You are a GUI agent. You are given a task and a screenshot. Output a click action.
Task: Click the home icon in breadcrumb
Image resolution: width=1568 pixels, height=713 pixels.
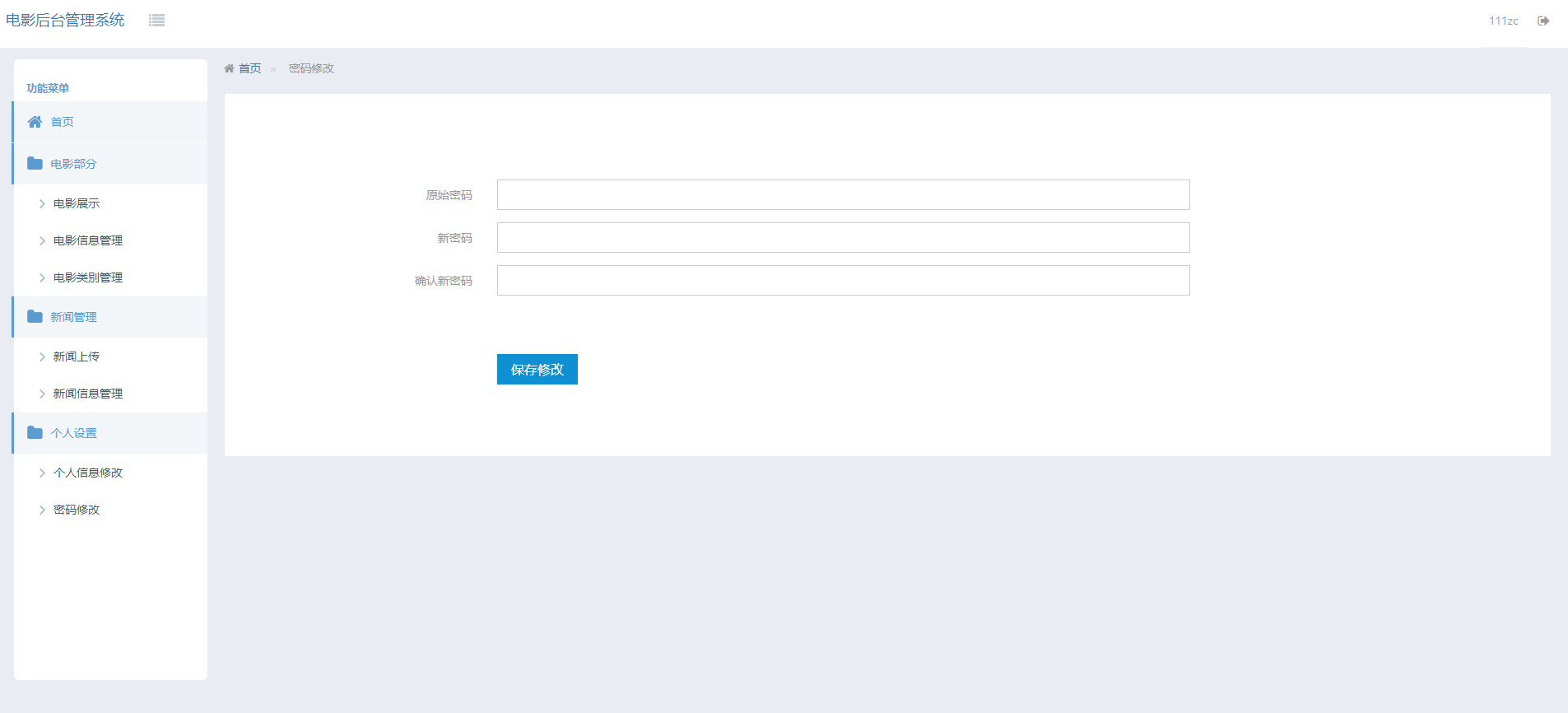pos(229,68)
